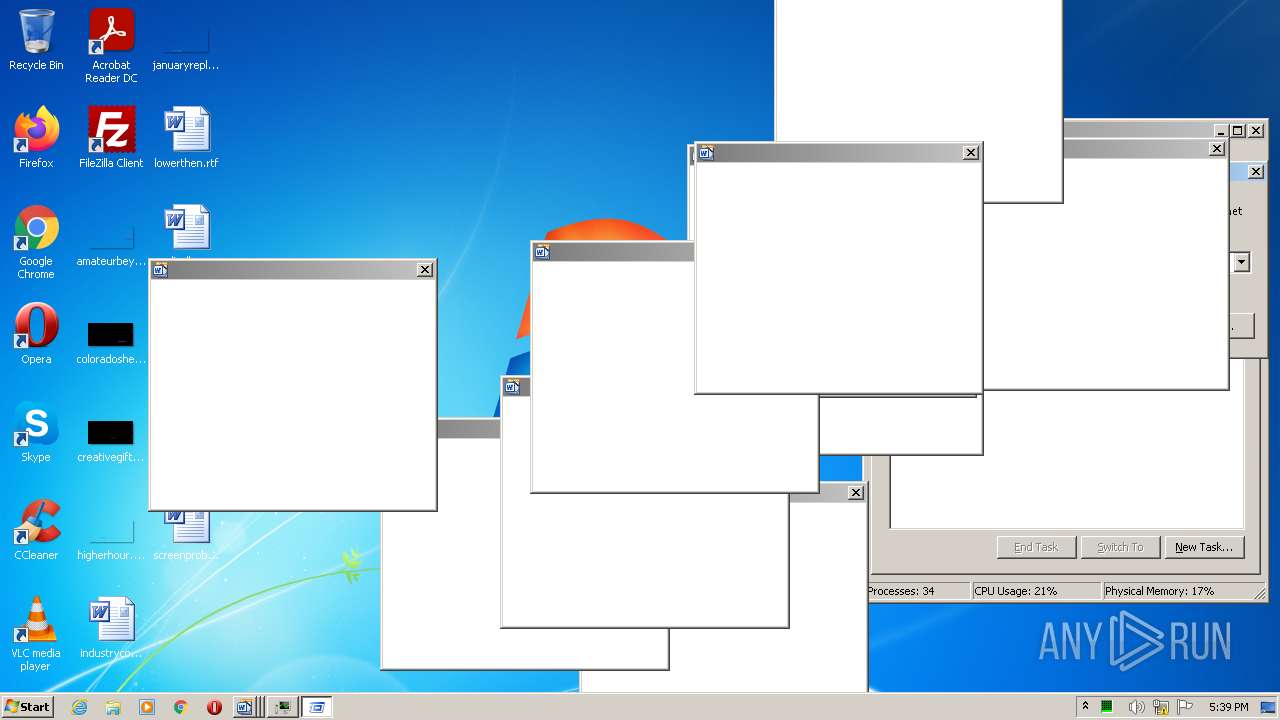Open the Skype desktop shortcut

36,432
